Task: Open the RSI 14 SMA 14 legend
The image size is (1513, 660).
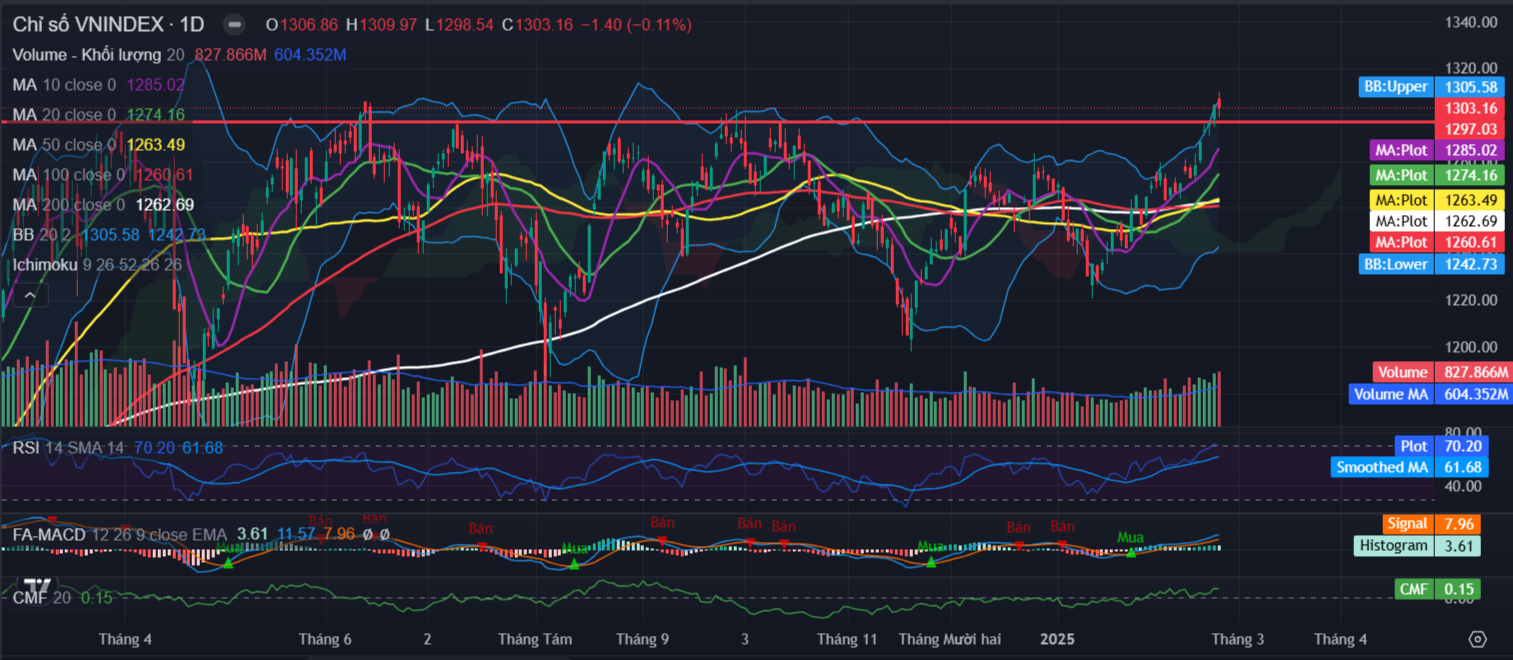Action: pos(68,447)
